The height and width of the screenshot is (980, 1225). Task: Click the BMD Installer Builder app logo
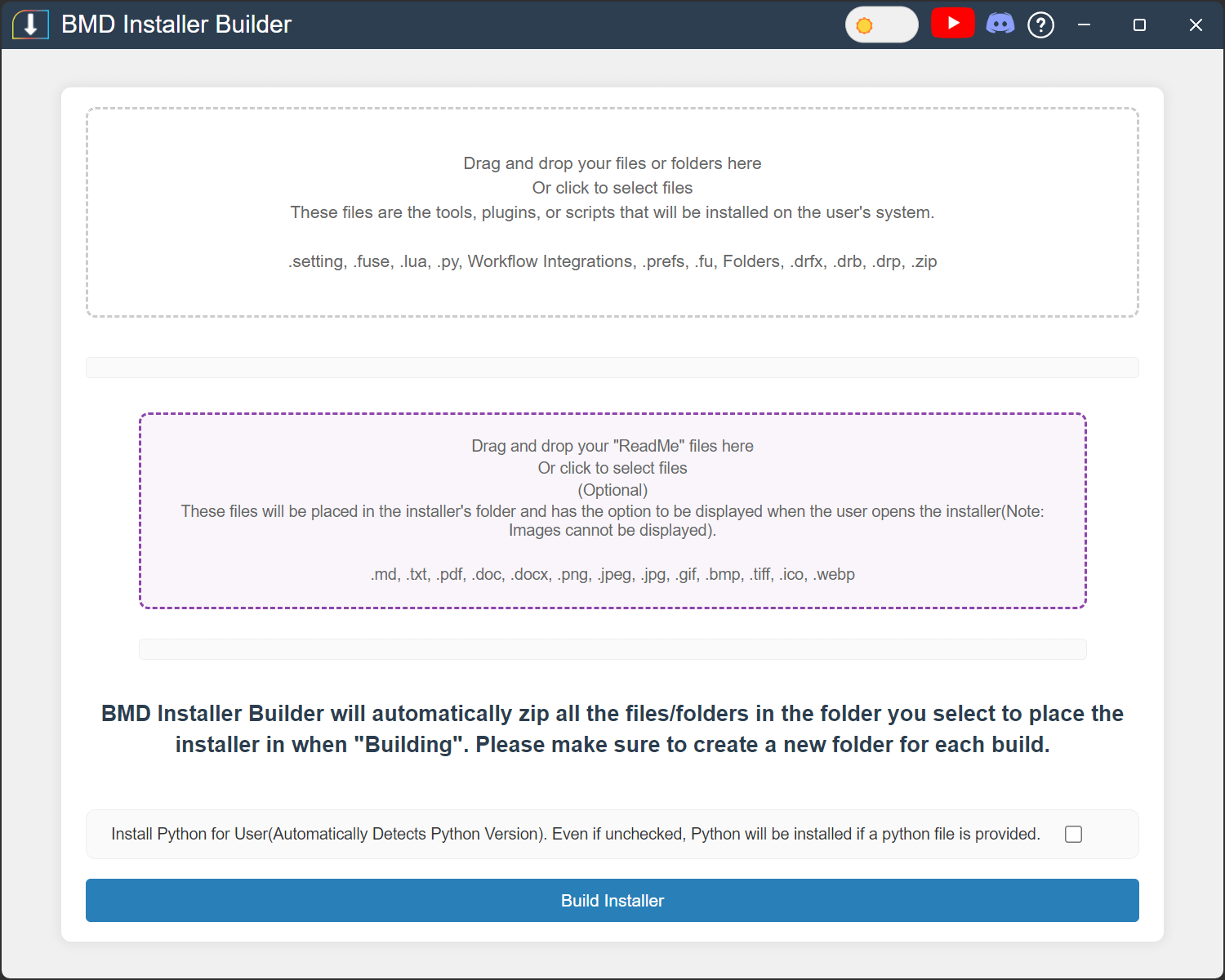30,24
